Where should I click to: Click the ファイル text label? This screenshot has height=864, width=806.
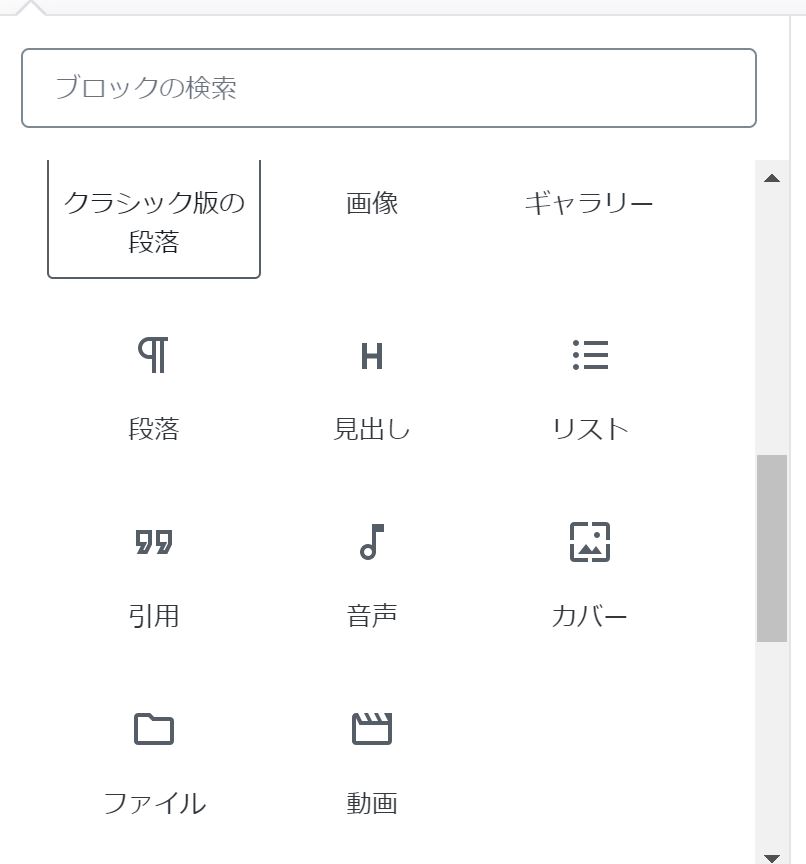154,803
